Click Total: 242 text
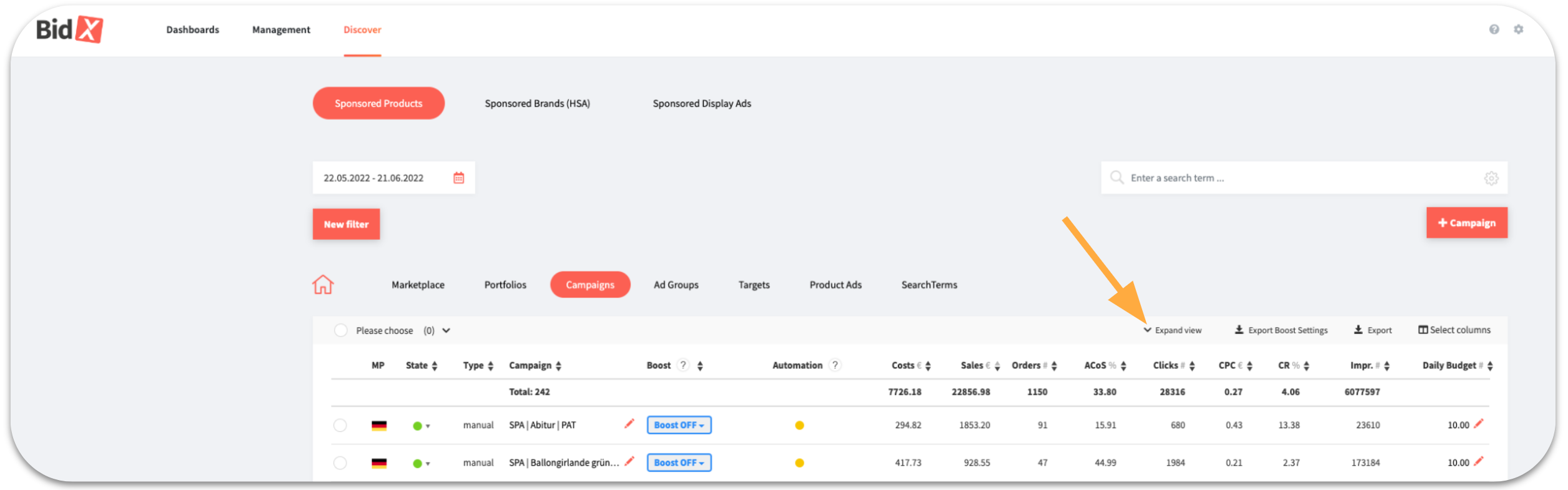1568x490 pixels. point(529,392)
